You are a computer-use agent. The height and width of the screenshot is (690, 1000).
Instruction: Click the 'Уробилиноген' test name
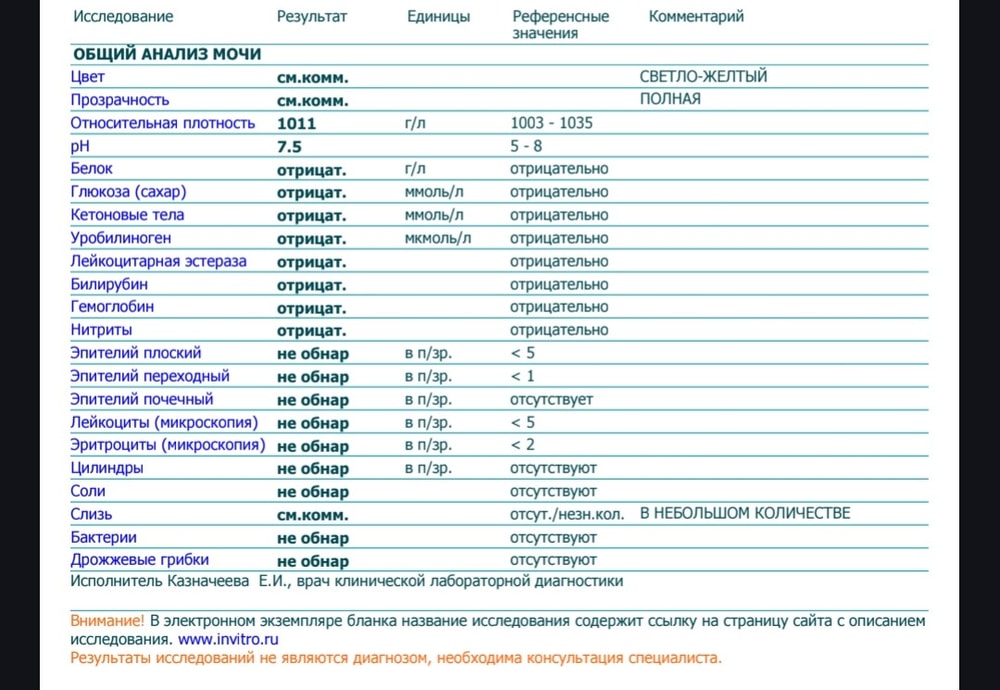pyautogui.click(x=120, y=238)
